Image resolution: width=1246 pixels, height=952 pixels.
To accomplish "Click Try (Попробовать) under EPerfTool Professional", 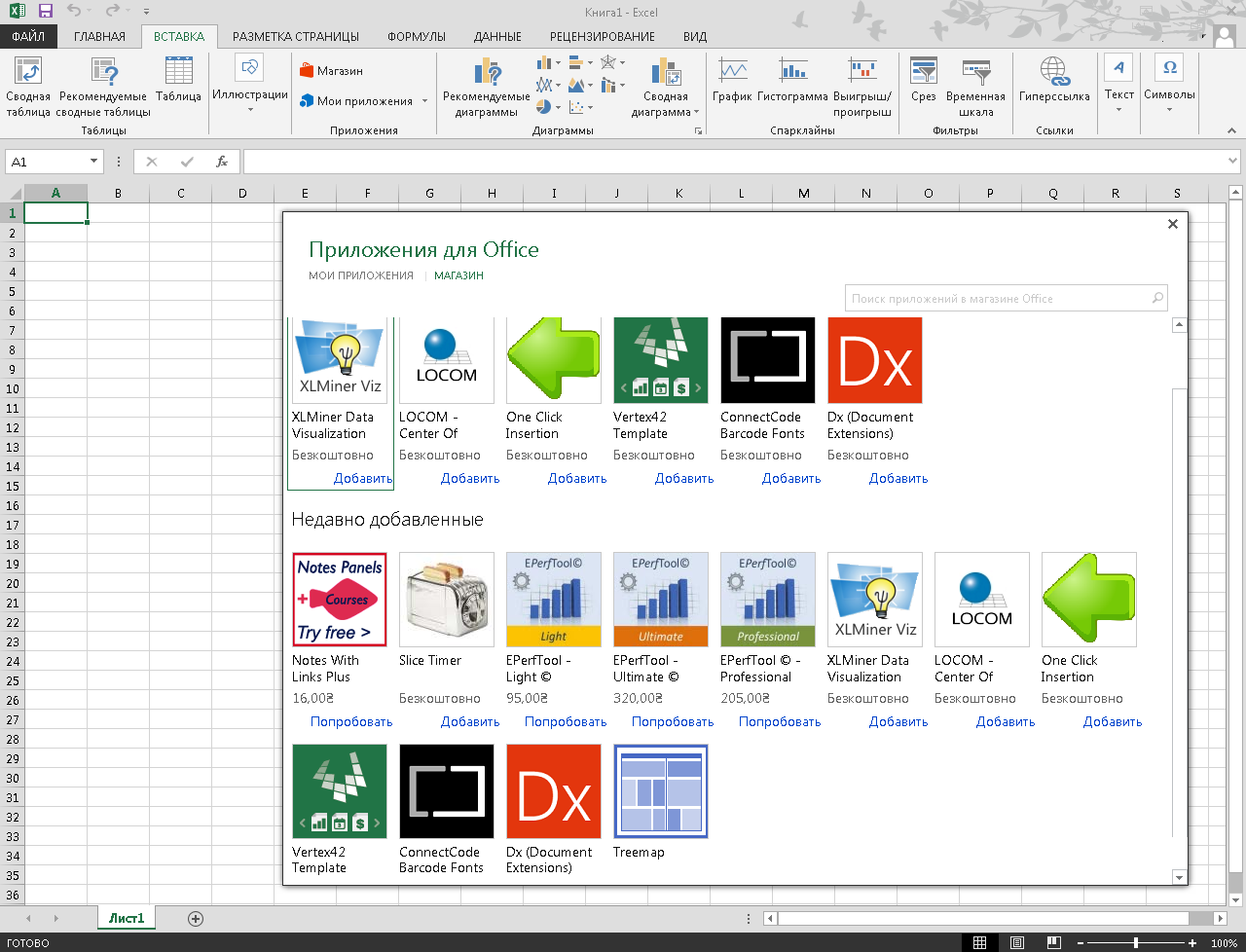I will coord(780,722).
